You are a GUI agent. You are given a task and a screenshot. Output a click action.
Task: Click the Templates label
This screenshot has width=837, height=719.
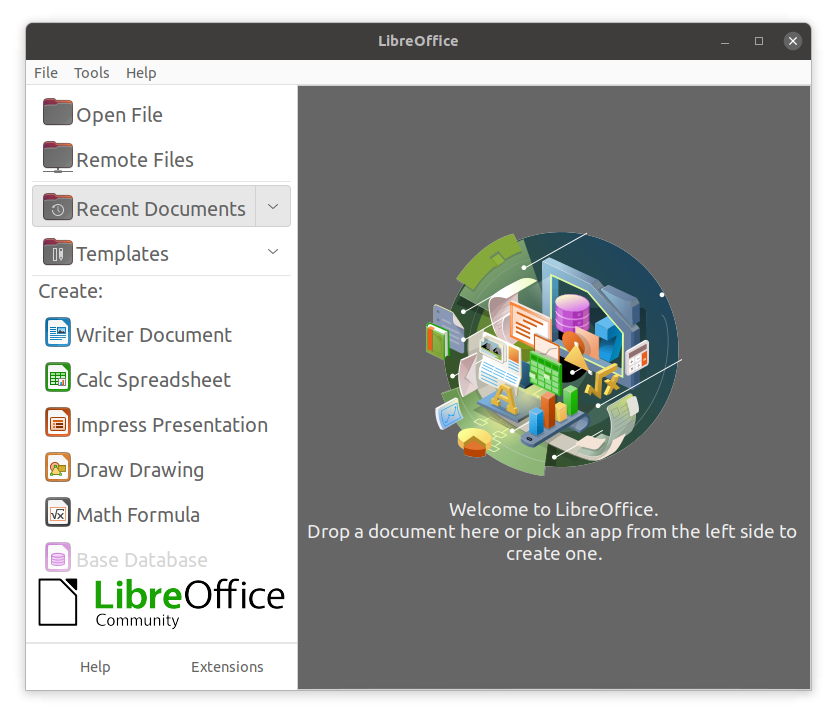pos(122,254)
